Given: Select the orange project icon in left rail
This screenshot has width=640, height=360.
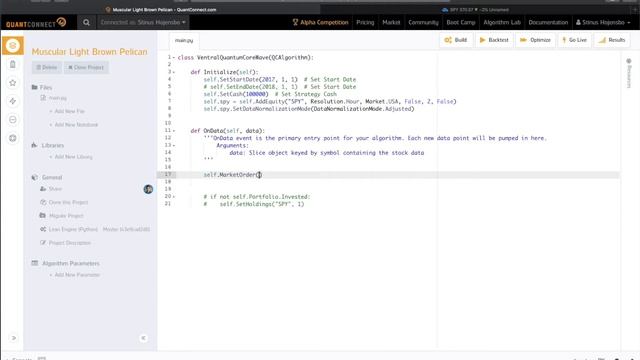Looking at the screenshot, I should pyautogui.click(x=13, y=45).
